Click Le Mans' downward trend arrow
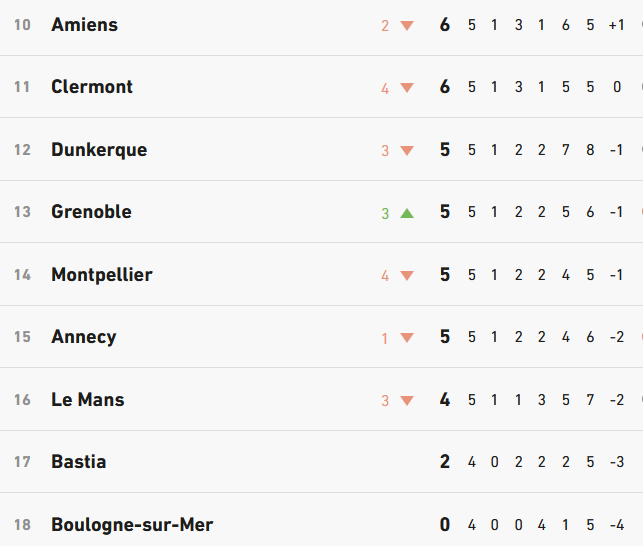The image size is (643, 546). 407,400
